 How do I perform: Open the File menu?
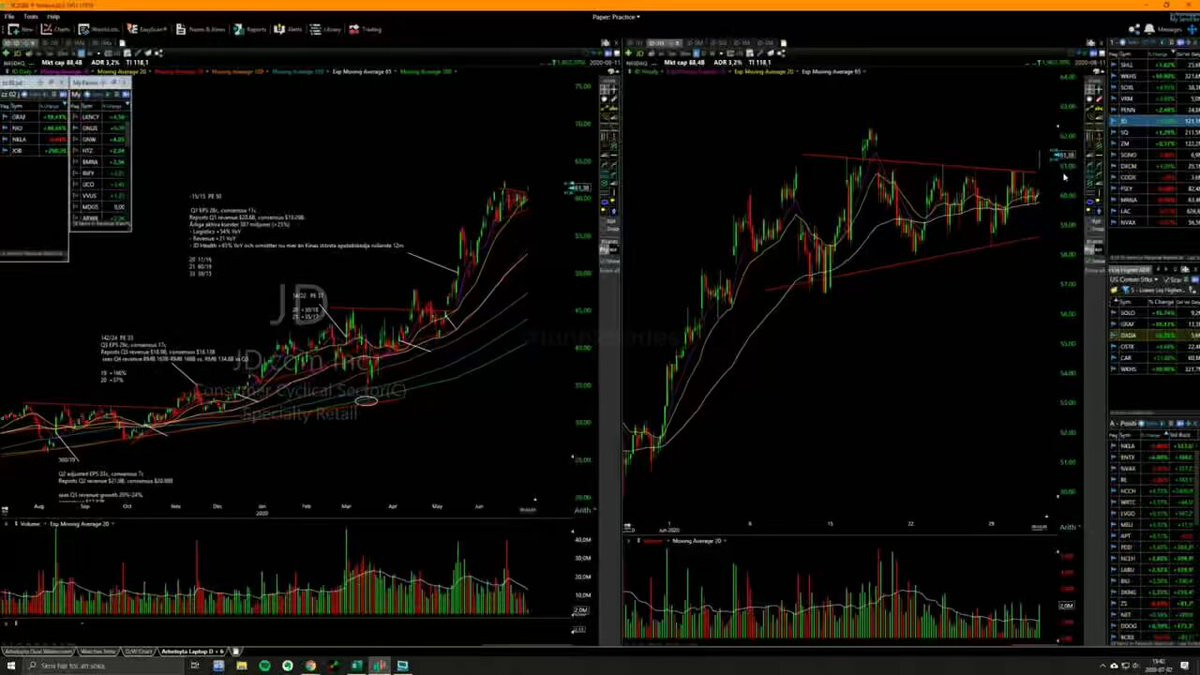(9, 17)
